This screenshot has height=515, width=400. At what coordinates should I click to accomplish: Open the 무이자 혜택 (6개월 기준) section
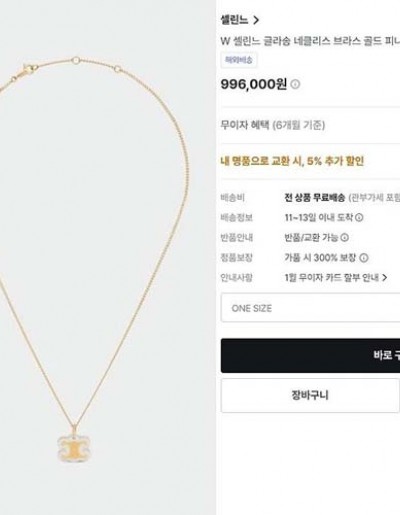pyautogui.click(x=273, y=125)
